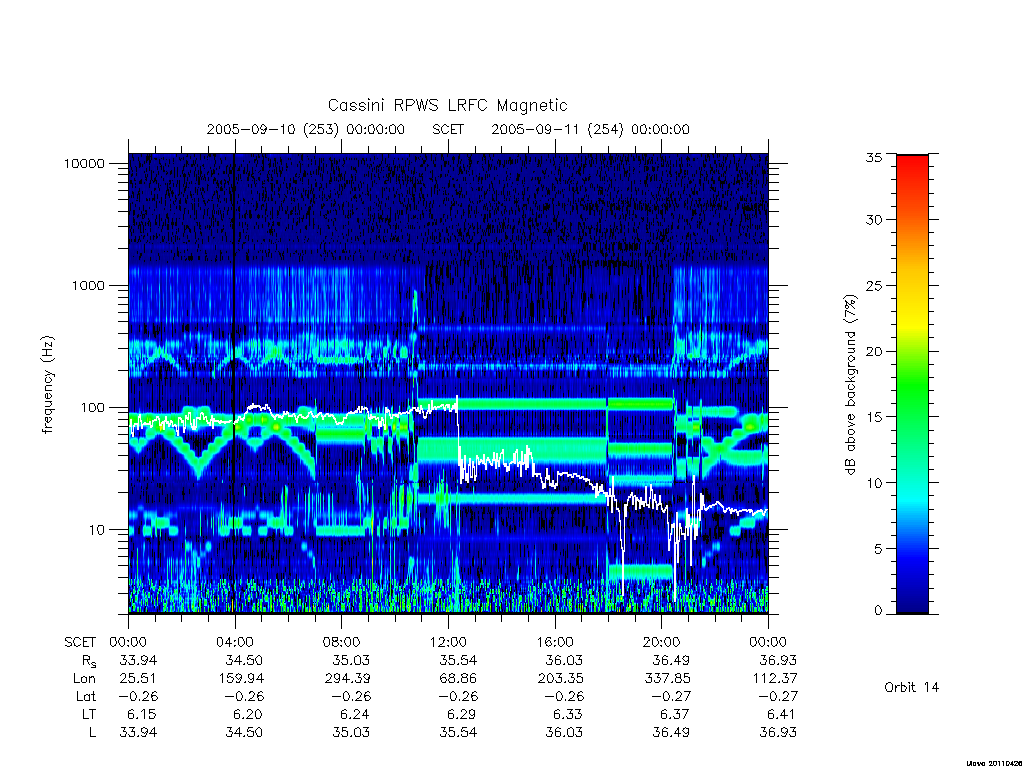1024x768 pixels.
Task: Click the 08:00 SCET time label
Action: tap(341, 643)
